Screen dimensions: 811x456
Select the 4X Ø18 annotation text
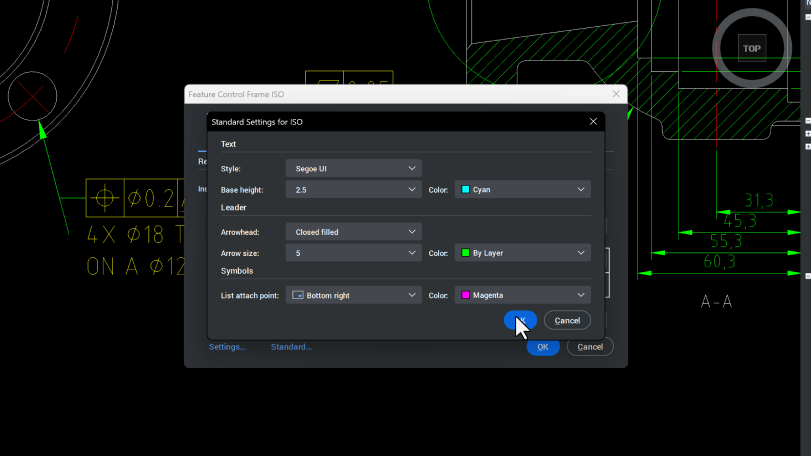135,235
